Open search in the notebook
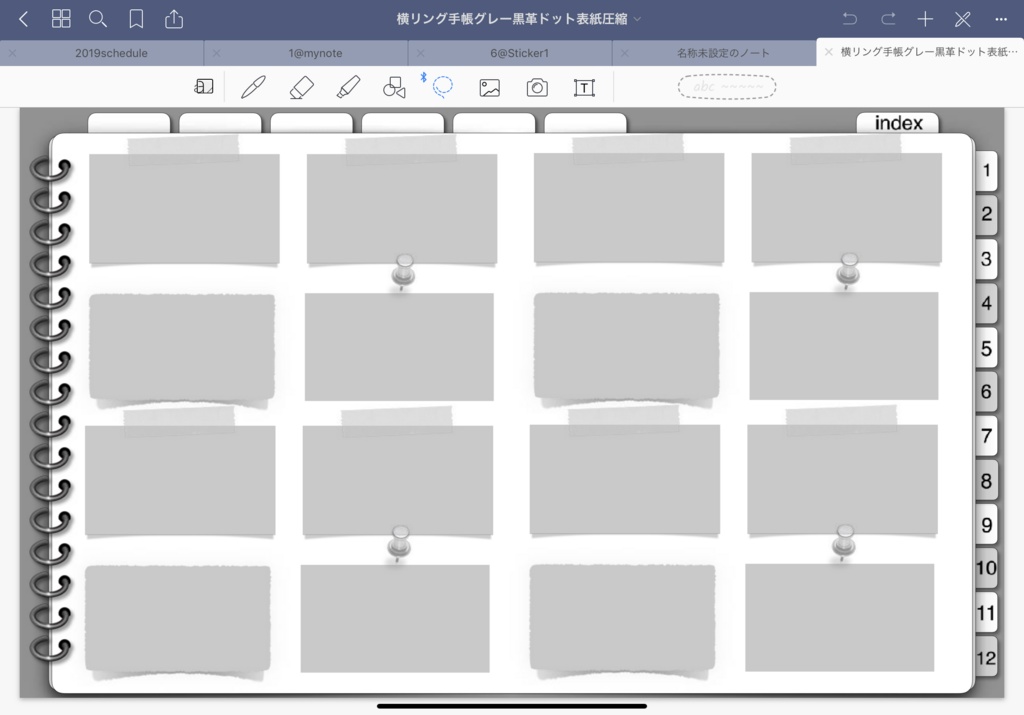 pyautogui.click(x=97, y=18)
